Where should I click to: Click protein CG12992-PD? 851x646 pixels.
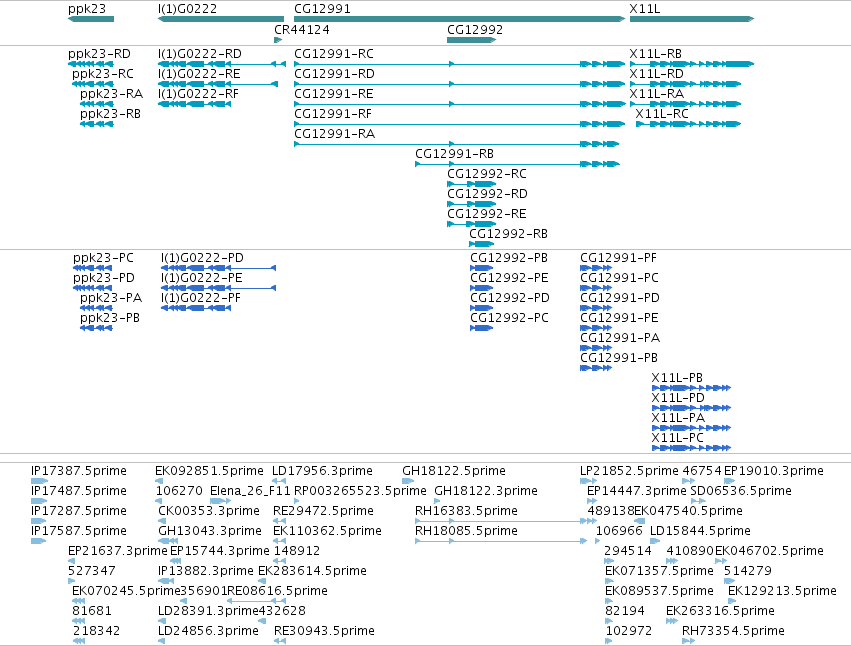pos(510,298)
